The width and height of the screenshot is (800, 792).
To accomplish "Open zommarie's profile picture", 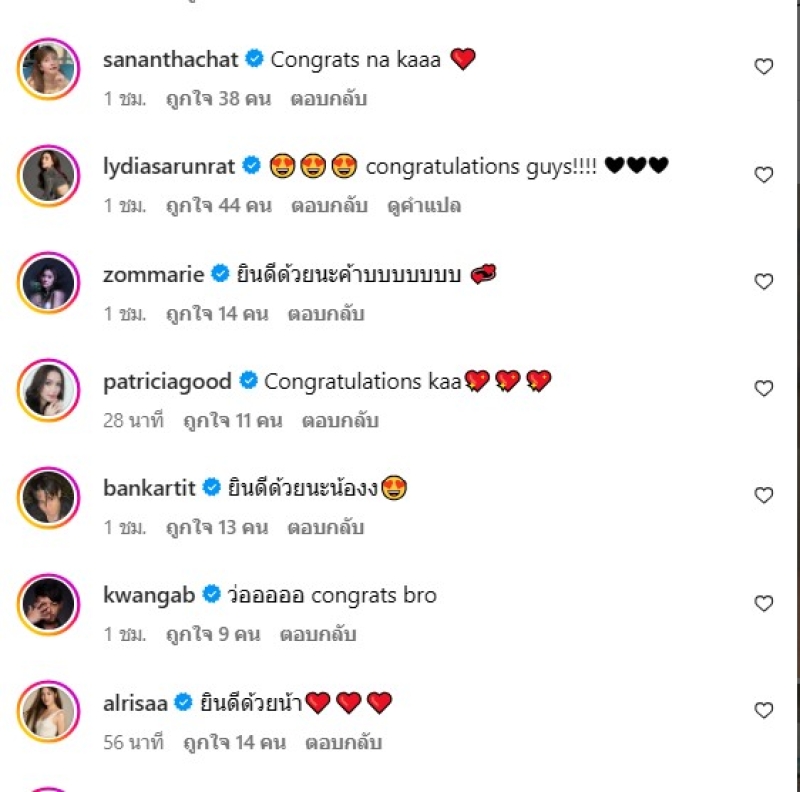I will tap(48, 283).
